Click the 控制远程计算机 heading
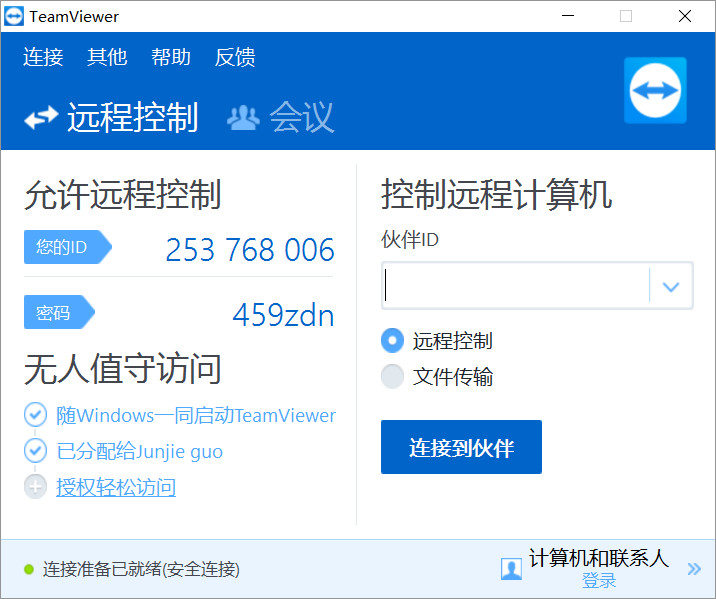 click(496, 195)
